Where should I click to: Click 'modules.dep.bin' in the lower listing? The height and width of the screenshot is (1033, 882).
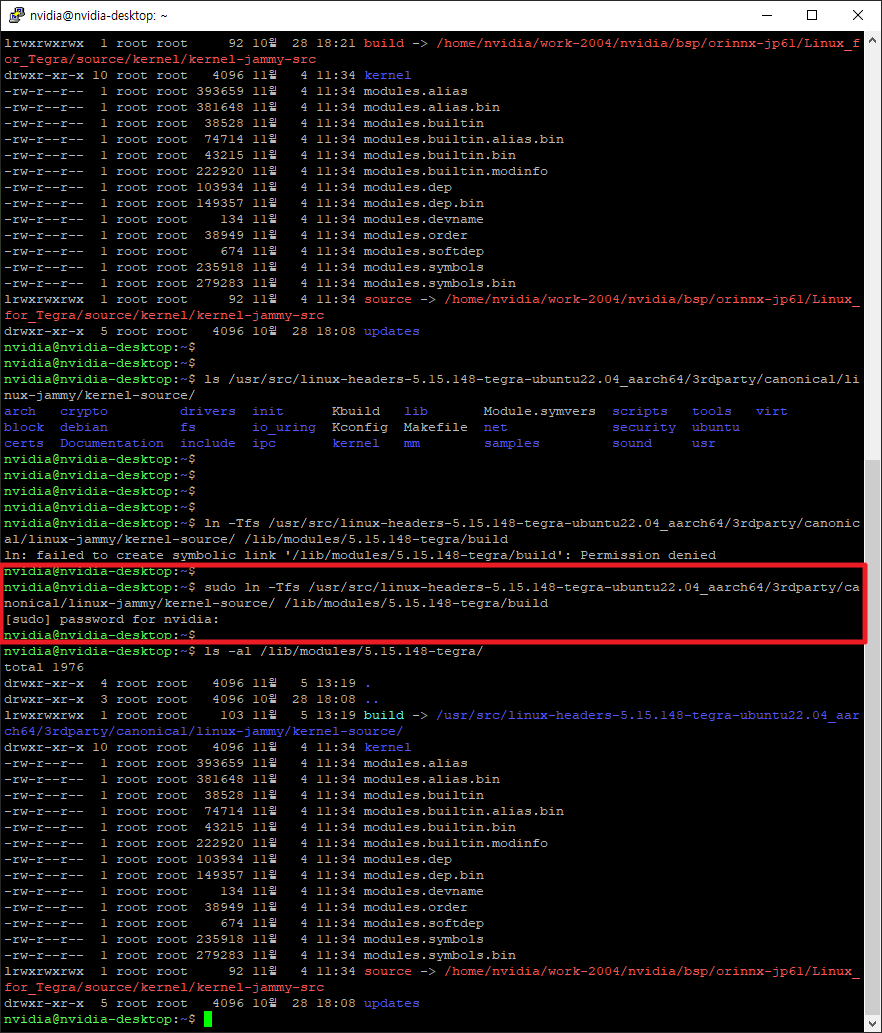424,876
